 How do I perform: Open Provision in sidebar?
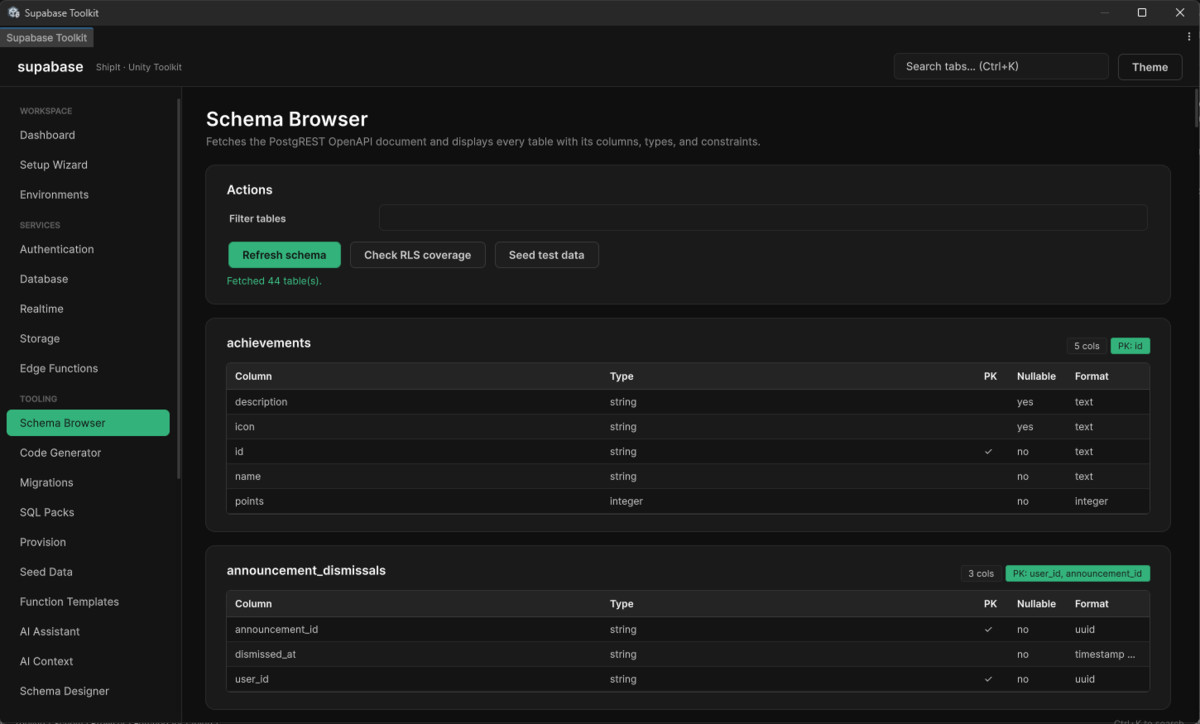(x=88, y=542)
